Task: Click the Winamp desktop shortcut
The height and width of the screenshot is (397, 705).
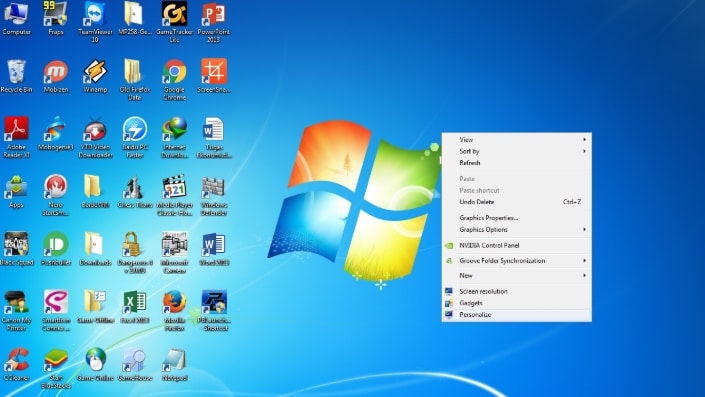Action: click(x=95, y=76)
